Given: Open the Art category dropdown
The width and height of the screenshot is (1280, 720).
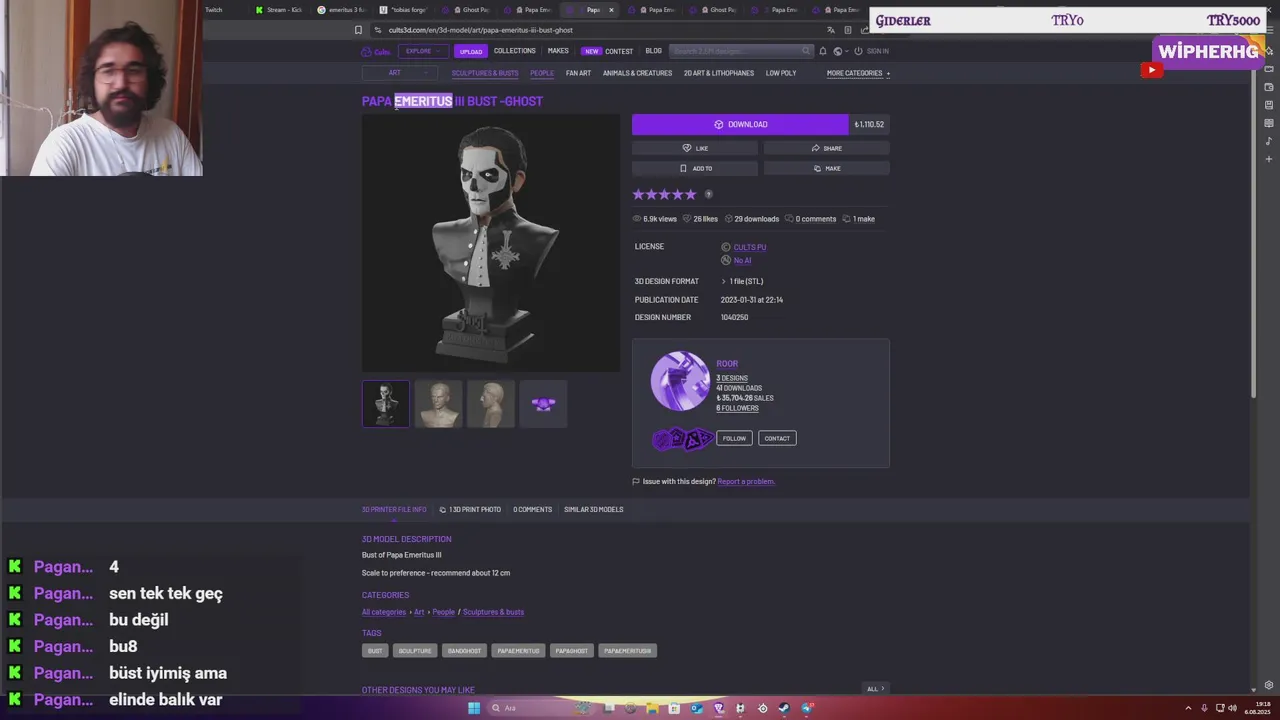Looking at the screenshot, I should (x=400, y=73).
